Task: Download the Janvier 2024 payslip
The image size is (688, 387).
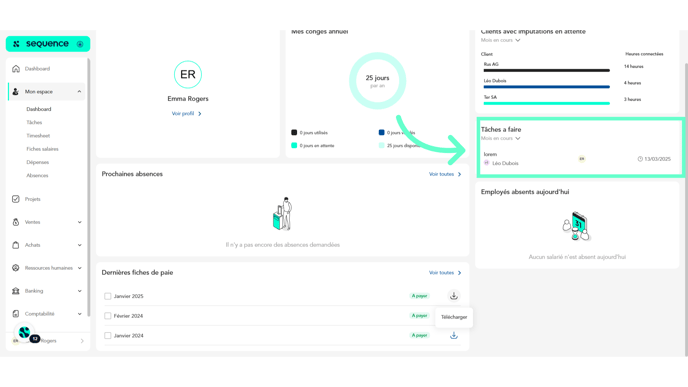Action: point(454,336)
